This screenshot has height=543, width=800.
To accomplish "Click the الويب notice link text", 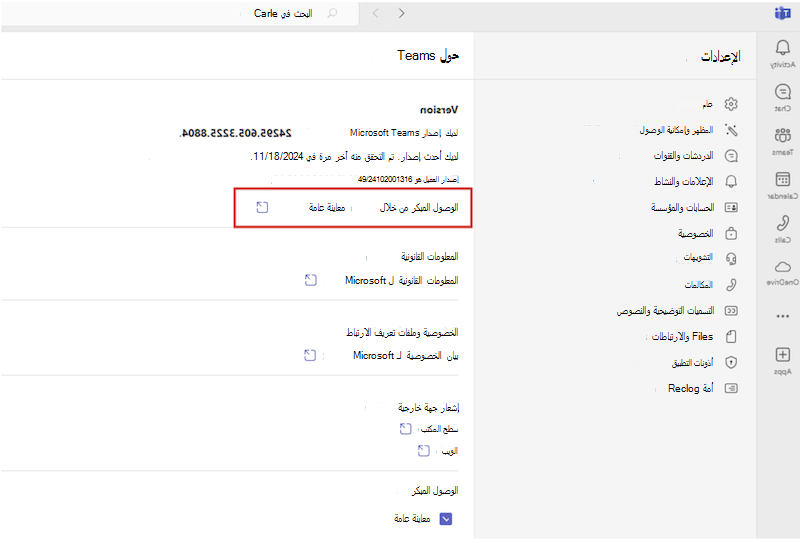I will pyautogui.click(x=449, y=451).
